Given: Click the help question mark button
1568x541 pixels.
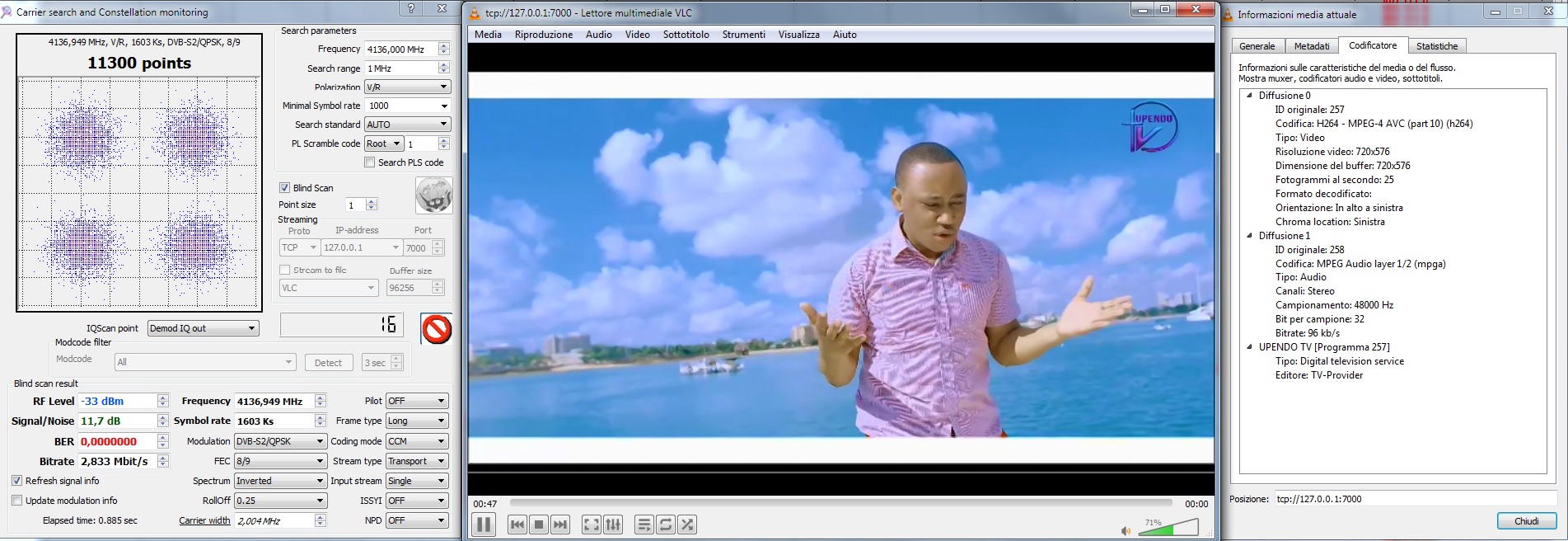Looking at the screenshot, I should [411, 8].
